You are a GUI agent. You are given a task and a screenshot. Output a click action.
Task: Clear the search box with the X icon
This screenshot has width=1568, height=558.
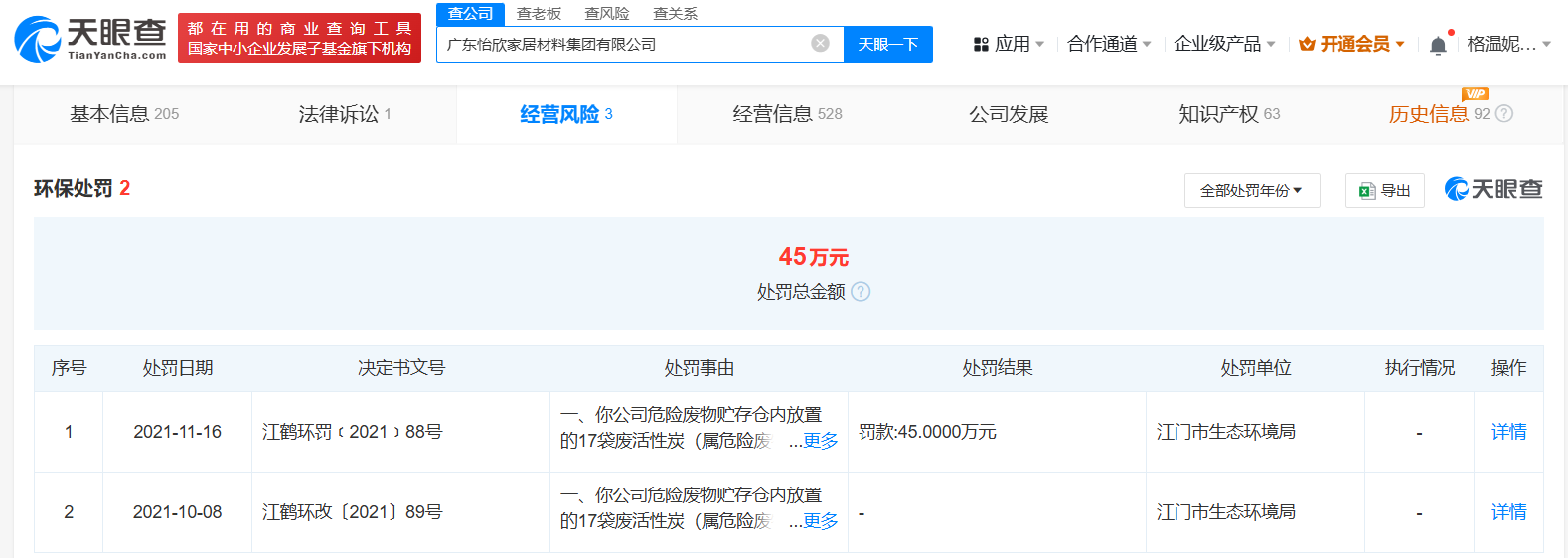(820, 43)
